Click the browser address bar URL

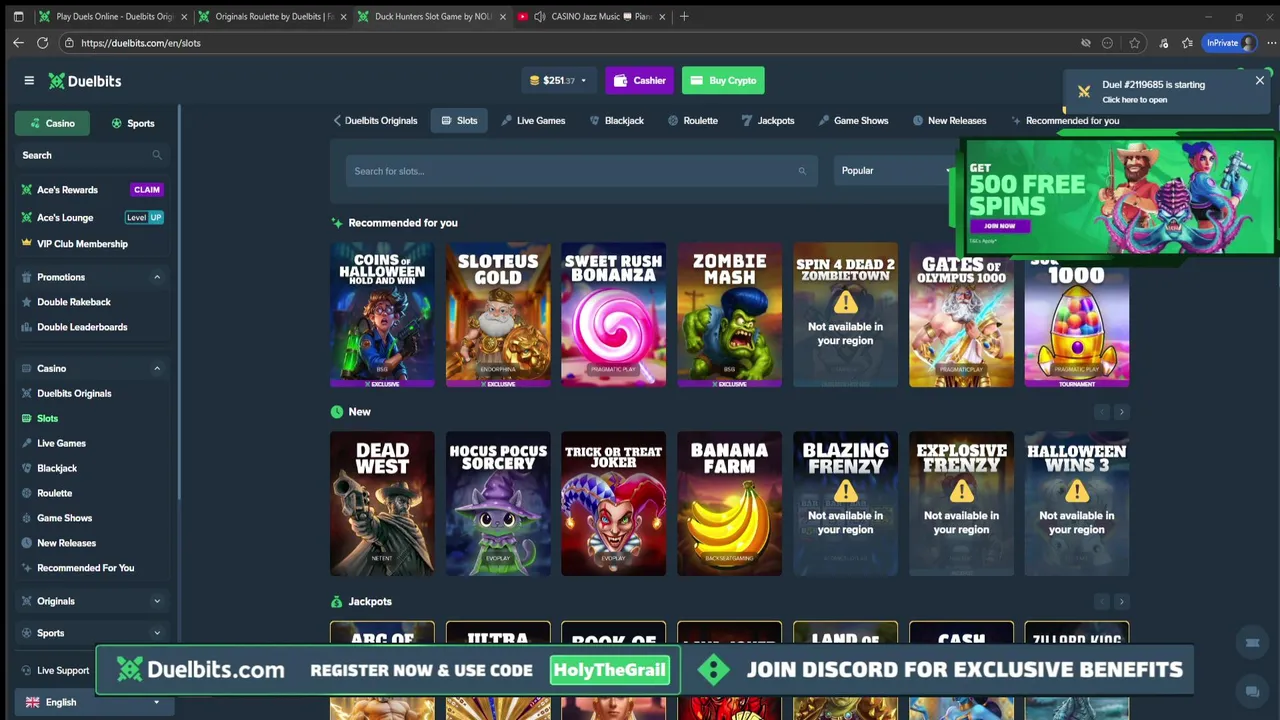click(x=141, y=43)
